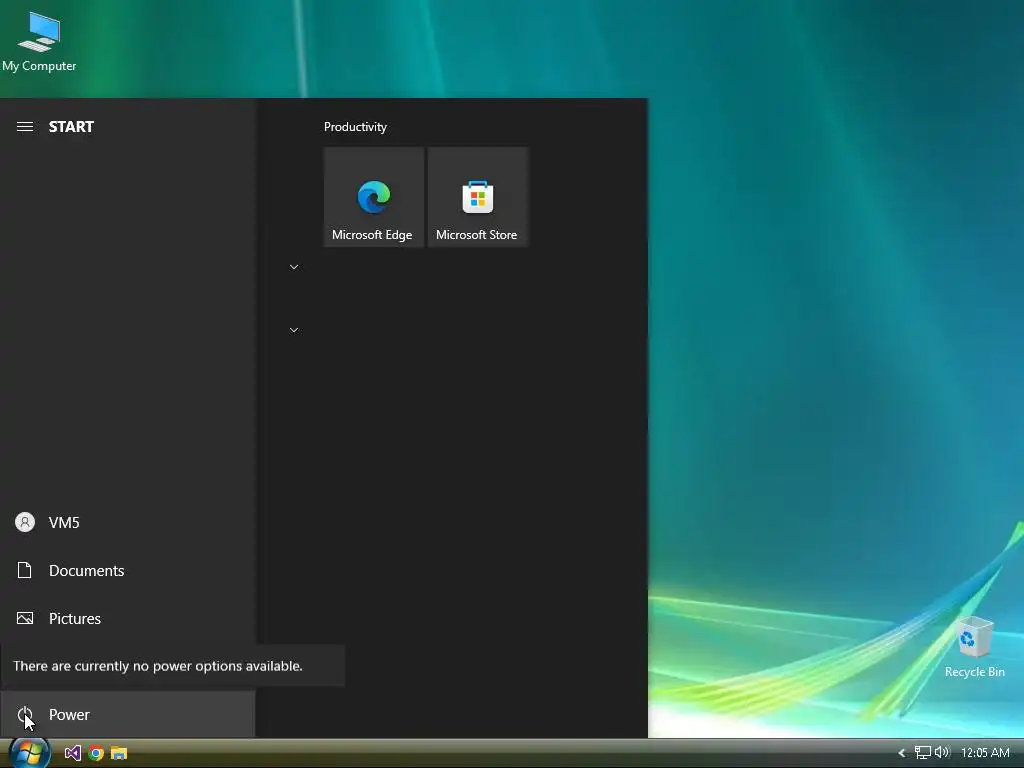This screenshot has width=1024, height=768.
Task: Click the 12:05 AM clock
Action: coord(985,753)
